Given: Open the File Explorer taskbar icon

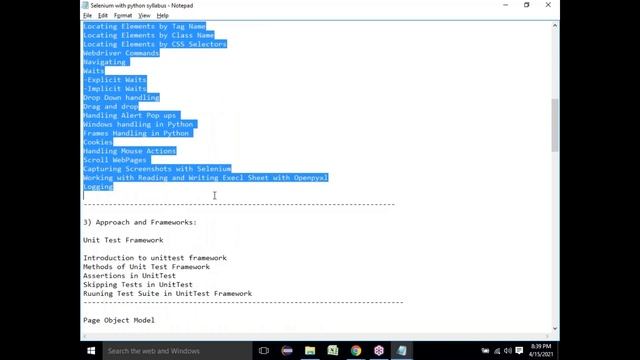Looking at the screenshot, I should tap(310, 351).
